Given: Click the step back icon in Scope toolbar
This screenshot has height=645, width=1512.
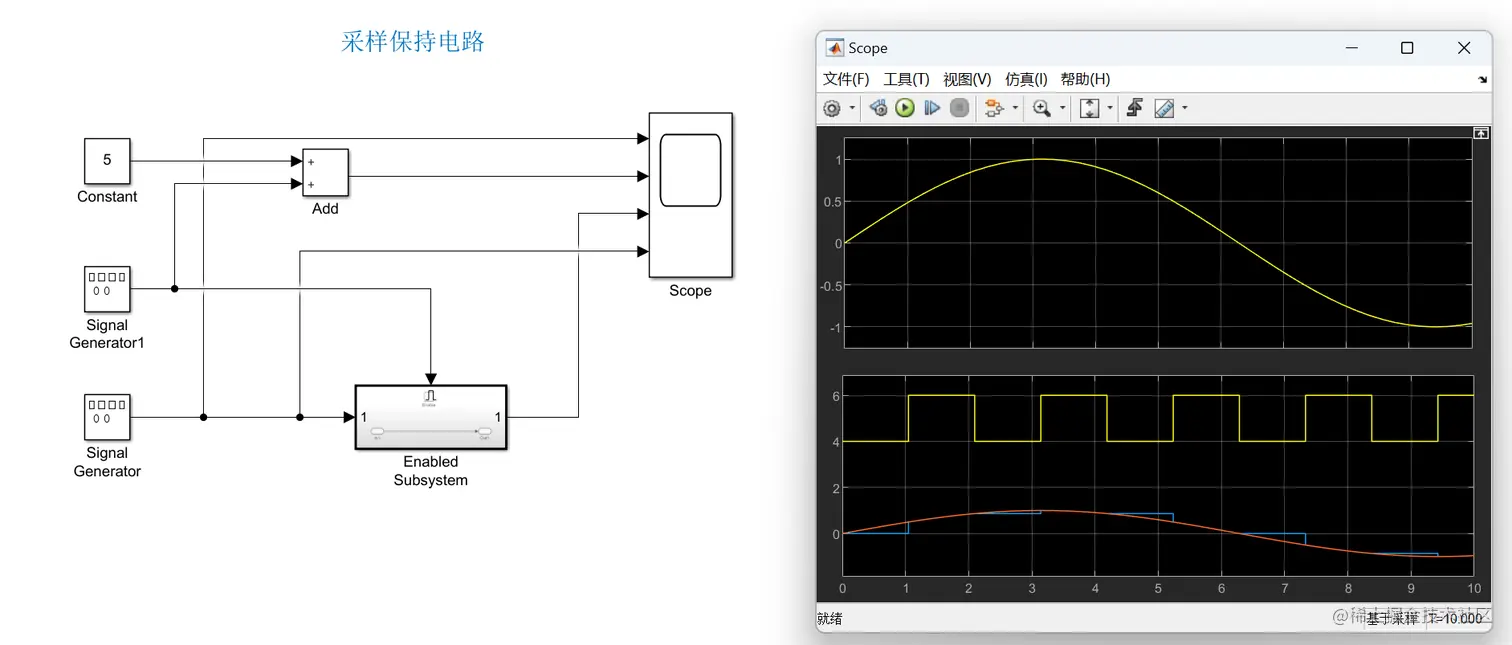Looking at the screenshot, I should tap(878, 108).
